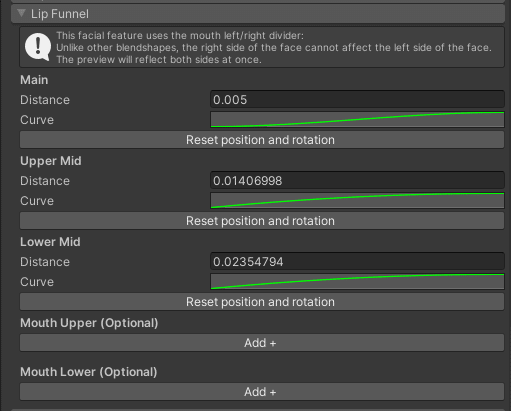Viewport: 511px width, 411px height.
Task: Click the warning exclamation icon in info box
Action: coord(38,47)
